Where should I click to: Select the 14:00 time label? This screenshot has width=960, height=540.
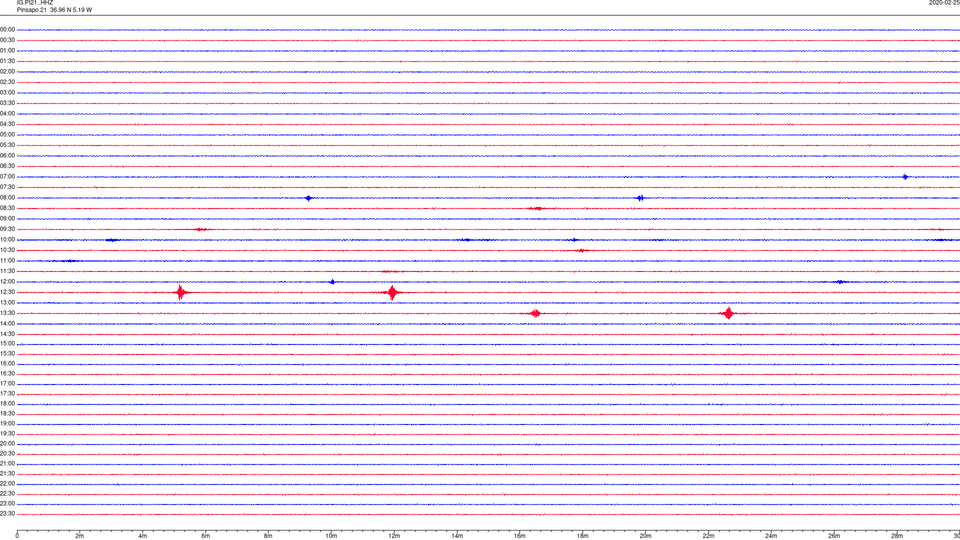(7, 323)
